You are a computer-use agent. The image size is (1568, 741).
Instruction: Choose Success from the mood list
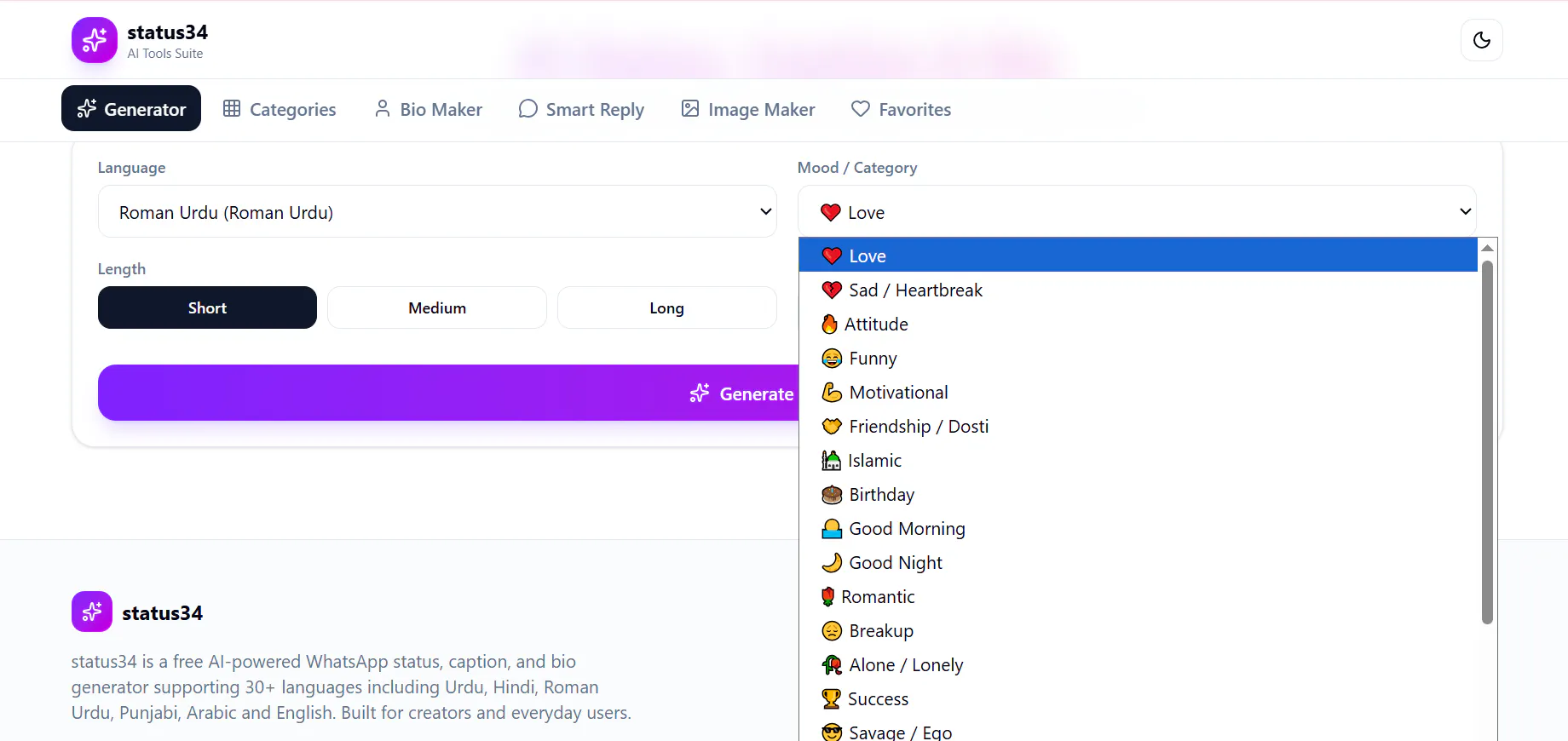pos(1138,698)
